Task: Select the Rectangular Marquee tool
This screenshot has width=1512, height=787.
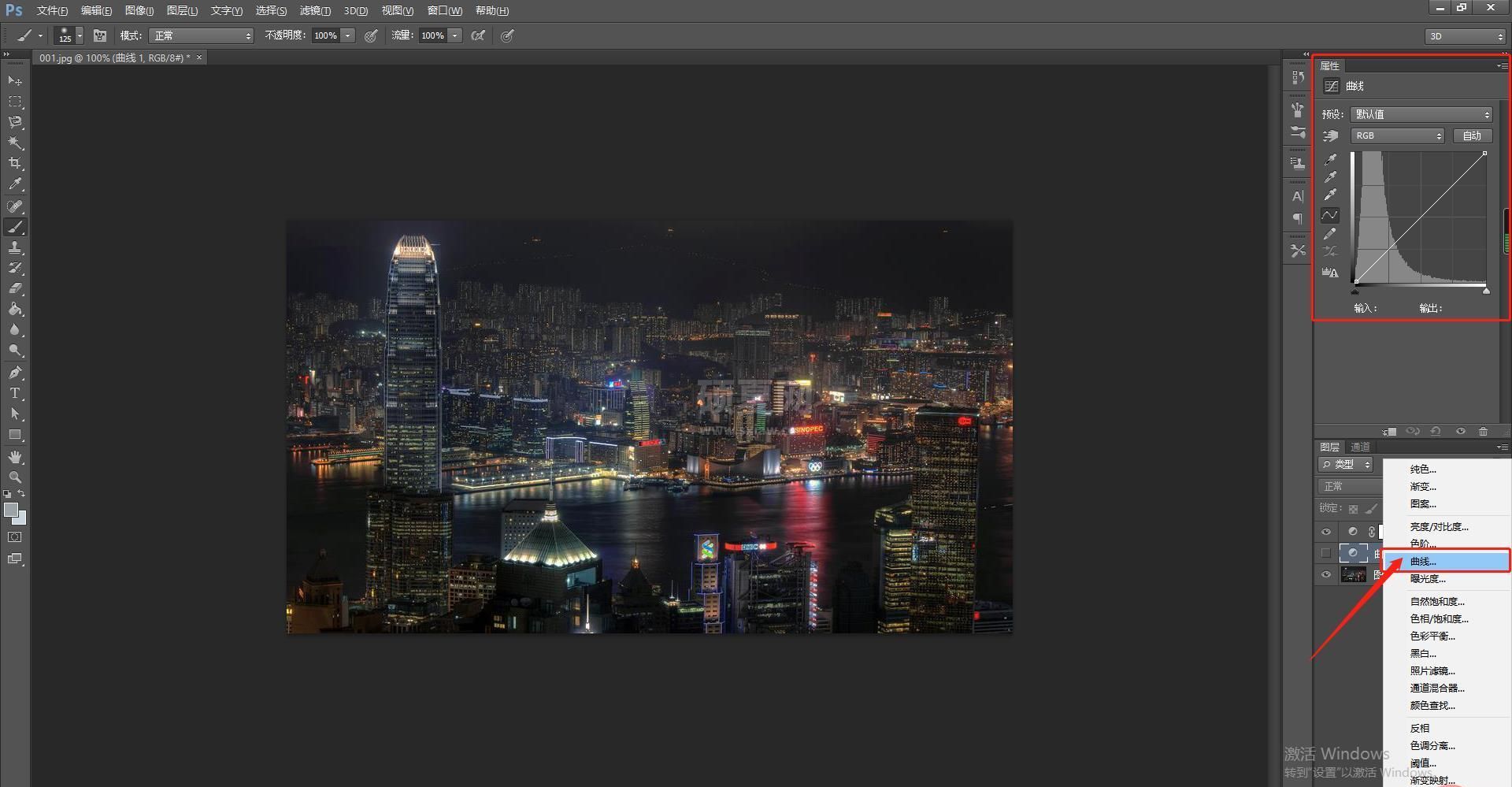Action: pyautogui.click(x=15, y=102)
